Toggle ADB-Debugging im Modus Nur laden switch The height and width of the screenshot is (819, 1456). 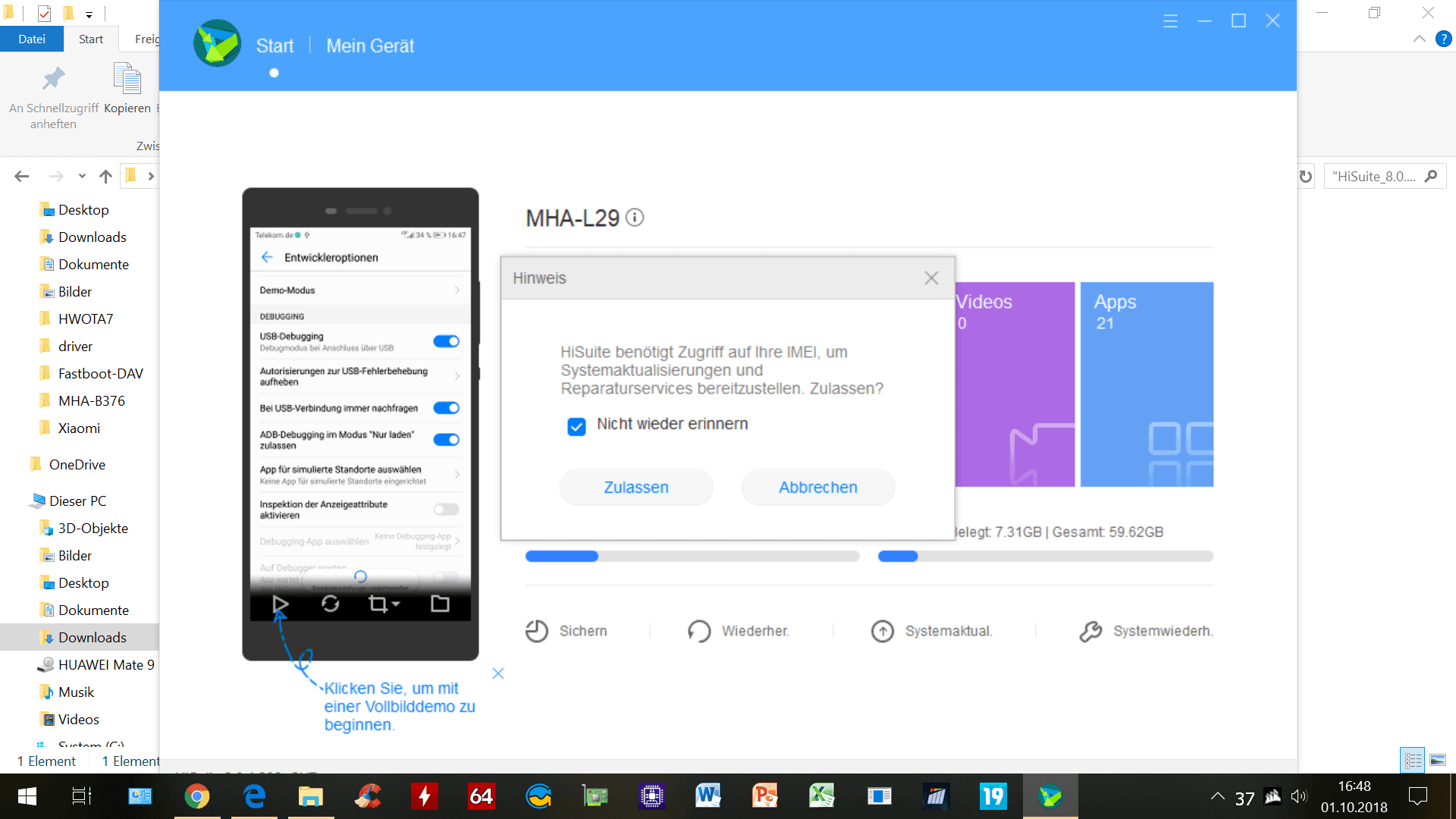coord(447,440)
